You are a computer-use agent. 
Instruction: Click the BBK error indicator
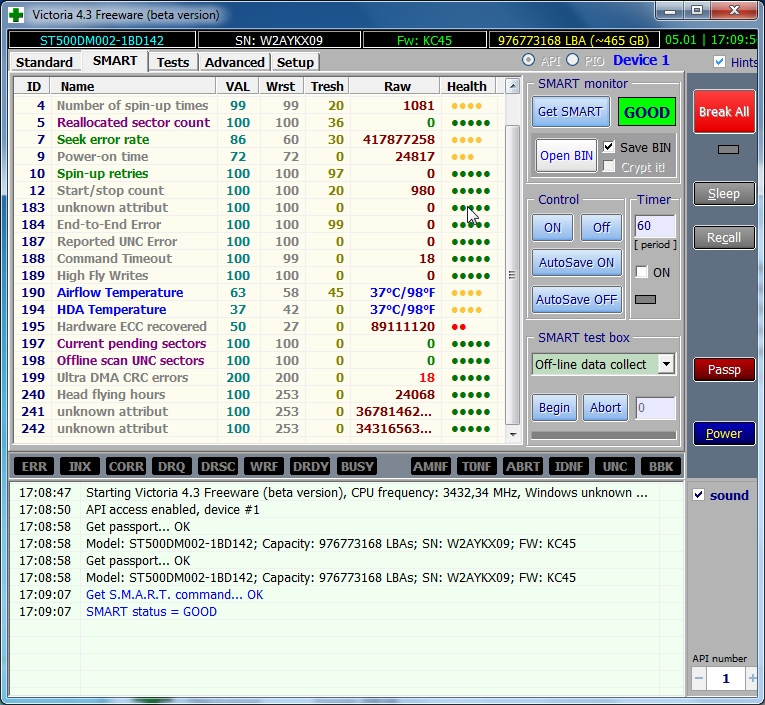click(661, 467)
